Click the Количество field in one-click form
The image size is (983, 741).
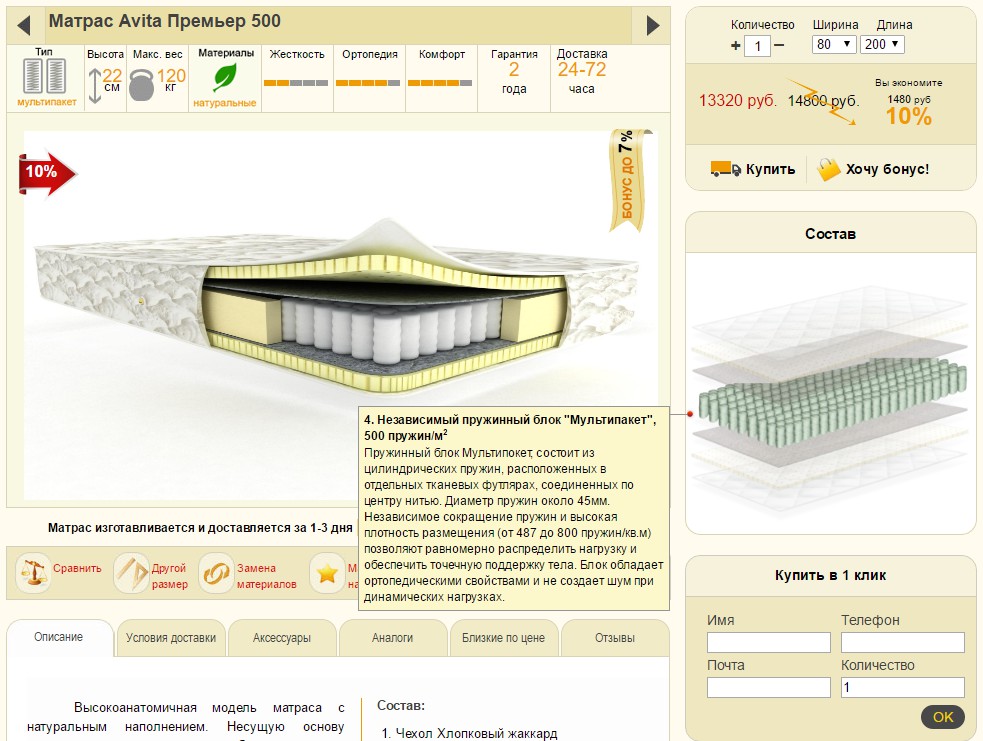click(x=902, y=687)
